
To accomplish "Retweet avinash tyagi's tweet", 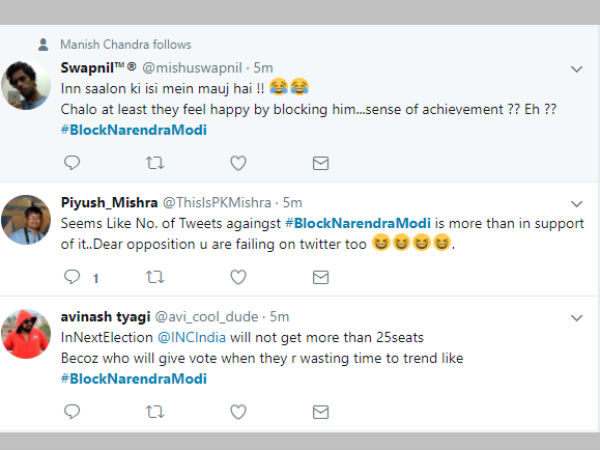I will click(155, 411).
